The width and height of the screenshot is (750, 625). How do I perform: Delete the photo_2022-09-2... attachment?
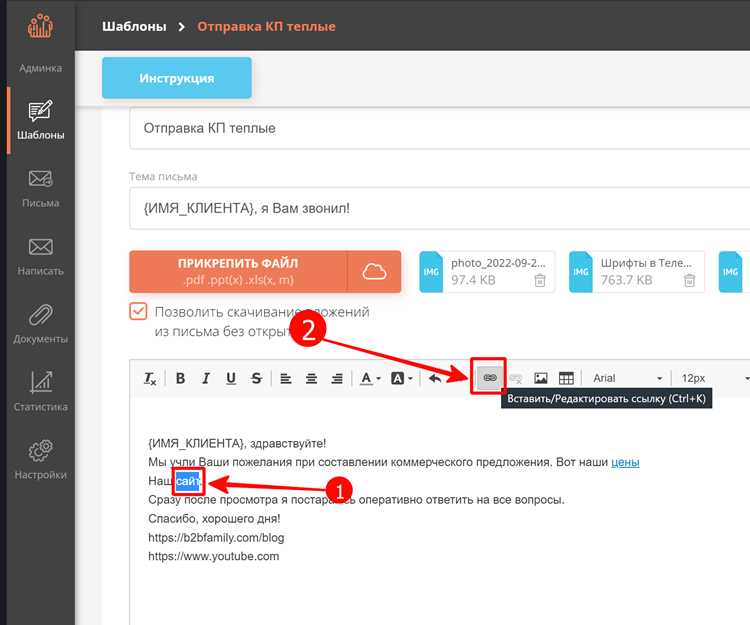point(540,280)
